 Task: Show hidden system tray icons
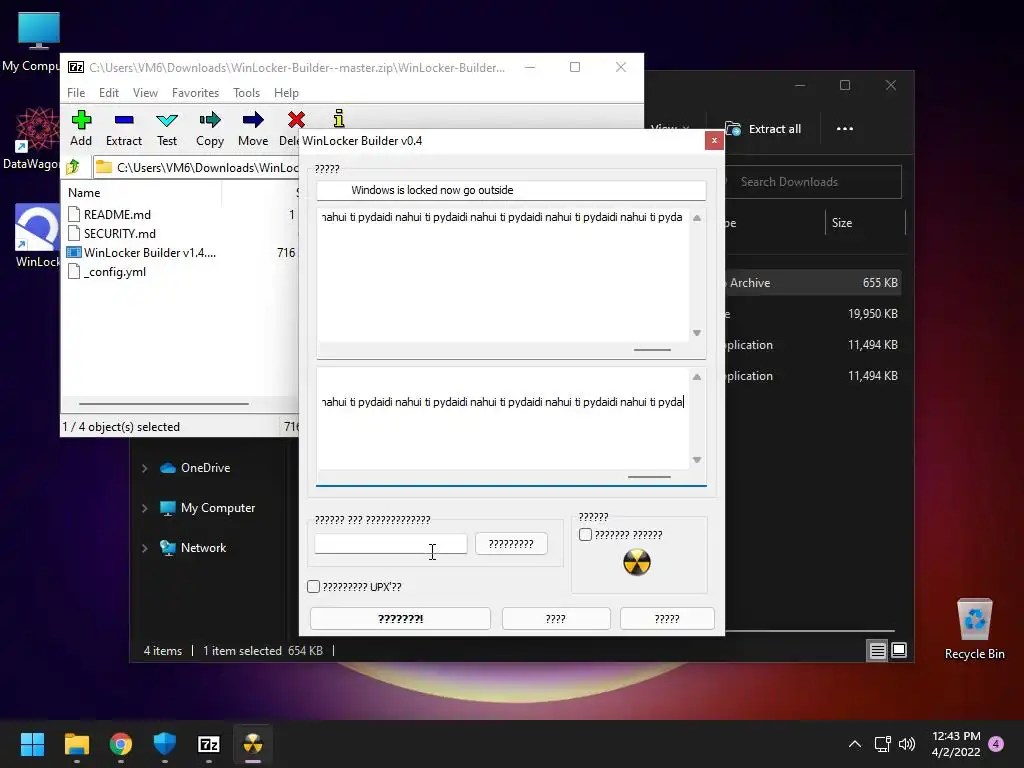click(x=854, y=744)
